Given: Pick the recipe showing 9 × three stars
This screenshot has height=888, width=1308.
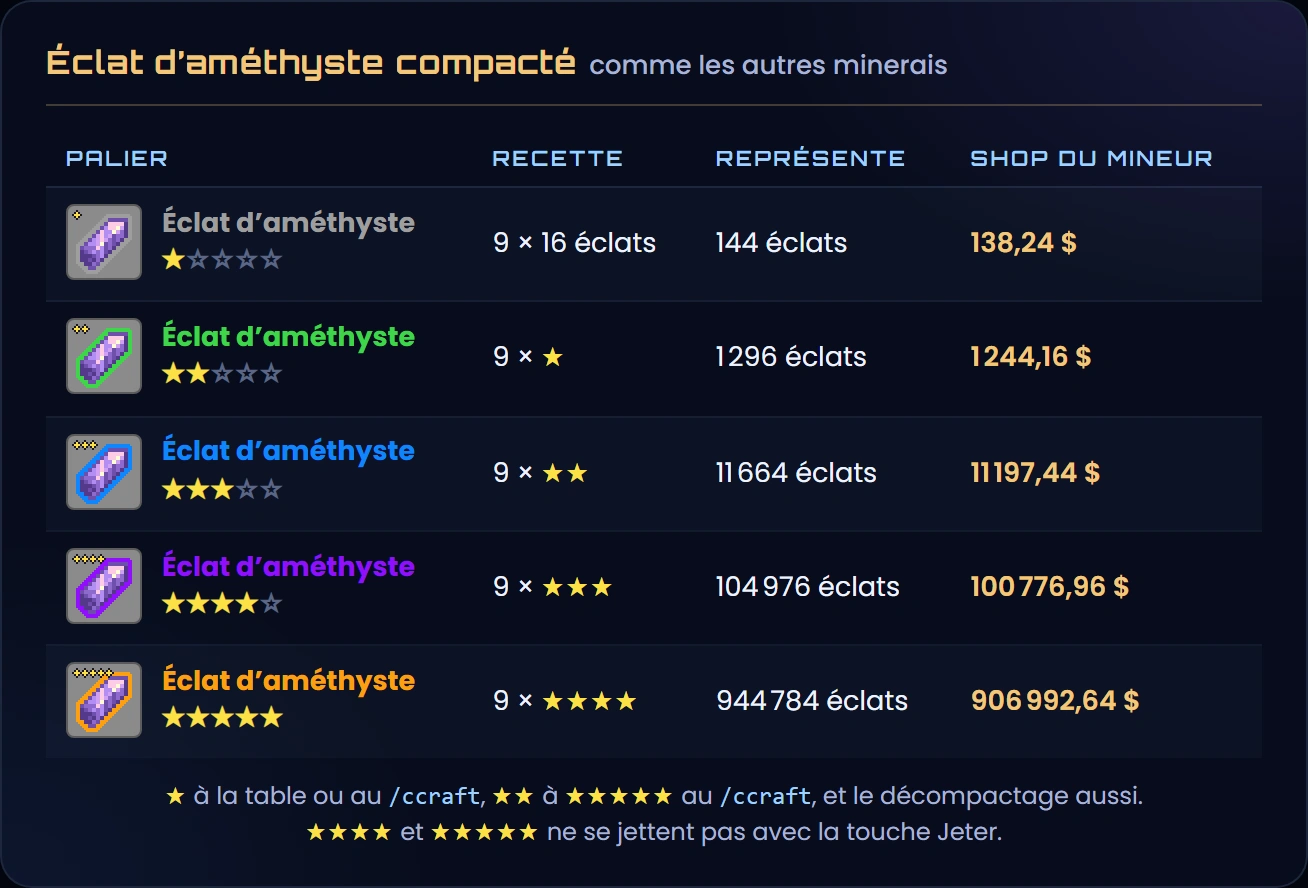Looking at the screenshot, I should (x=552, y=587).
